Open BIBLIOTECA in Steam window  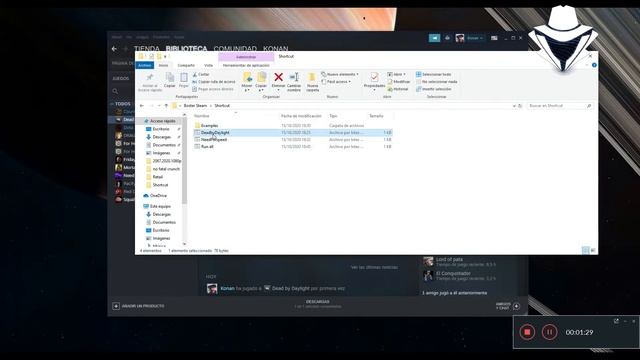coord(186,49)
